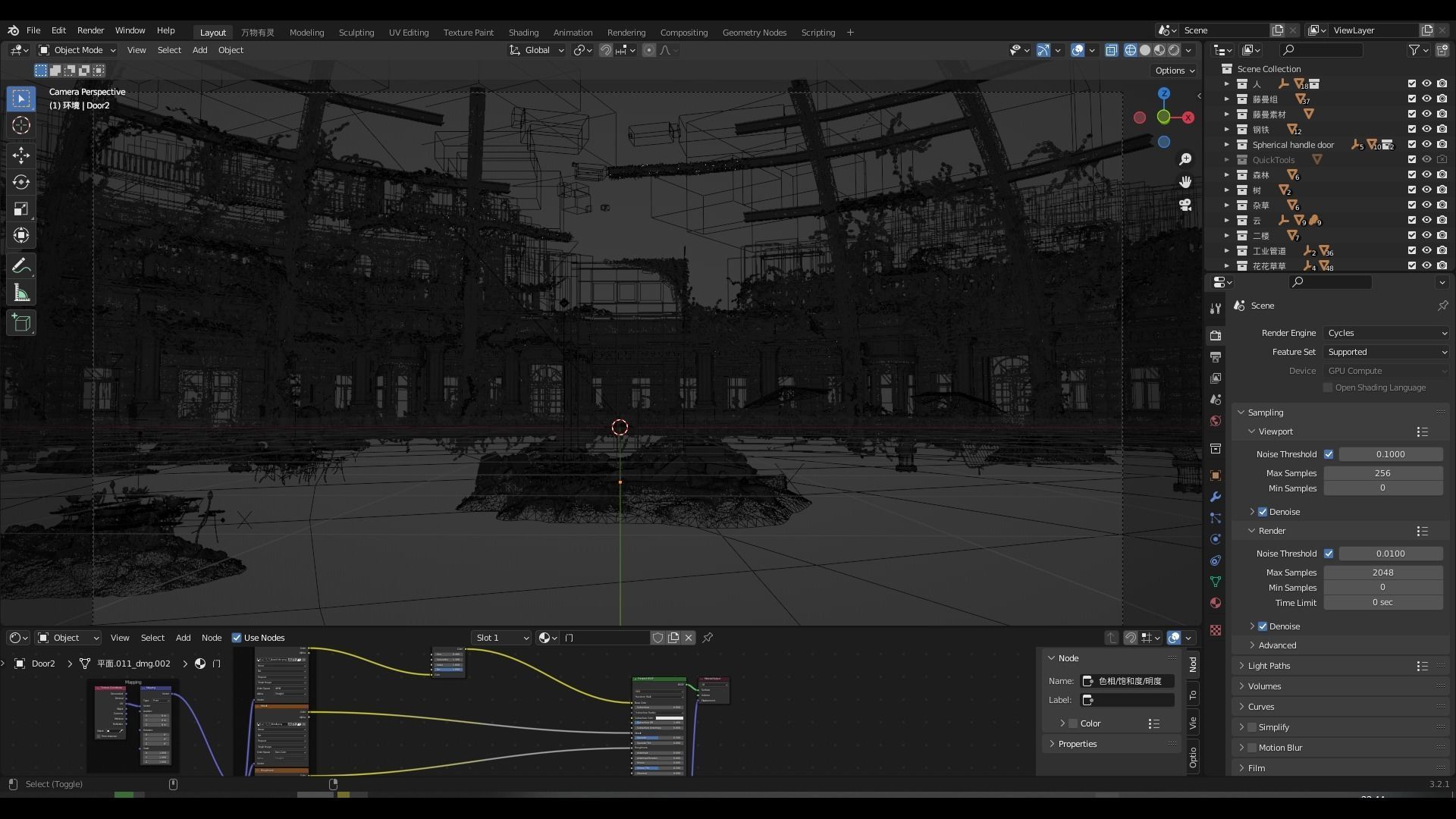Disable the Use Nodes checkbox

coord(237,638)
